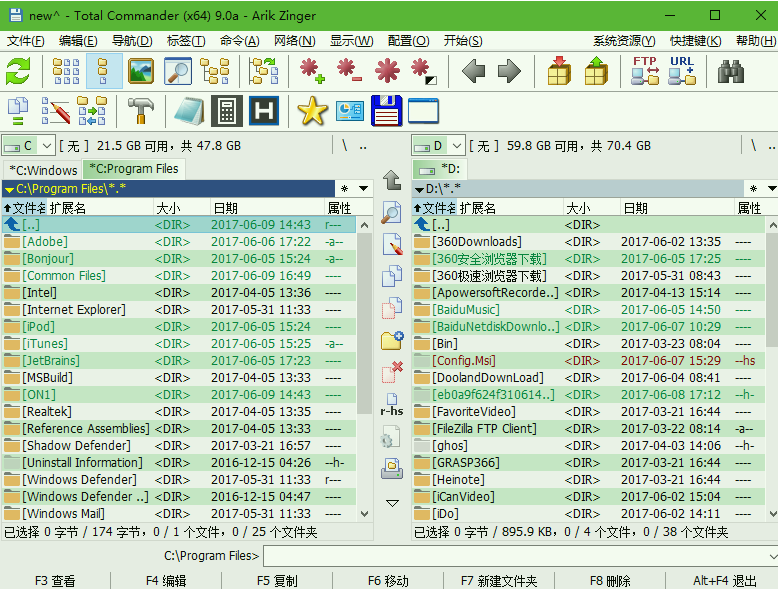Click the black H icon

pyautogui.click(x=263, y=111)
